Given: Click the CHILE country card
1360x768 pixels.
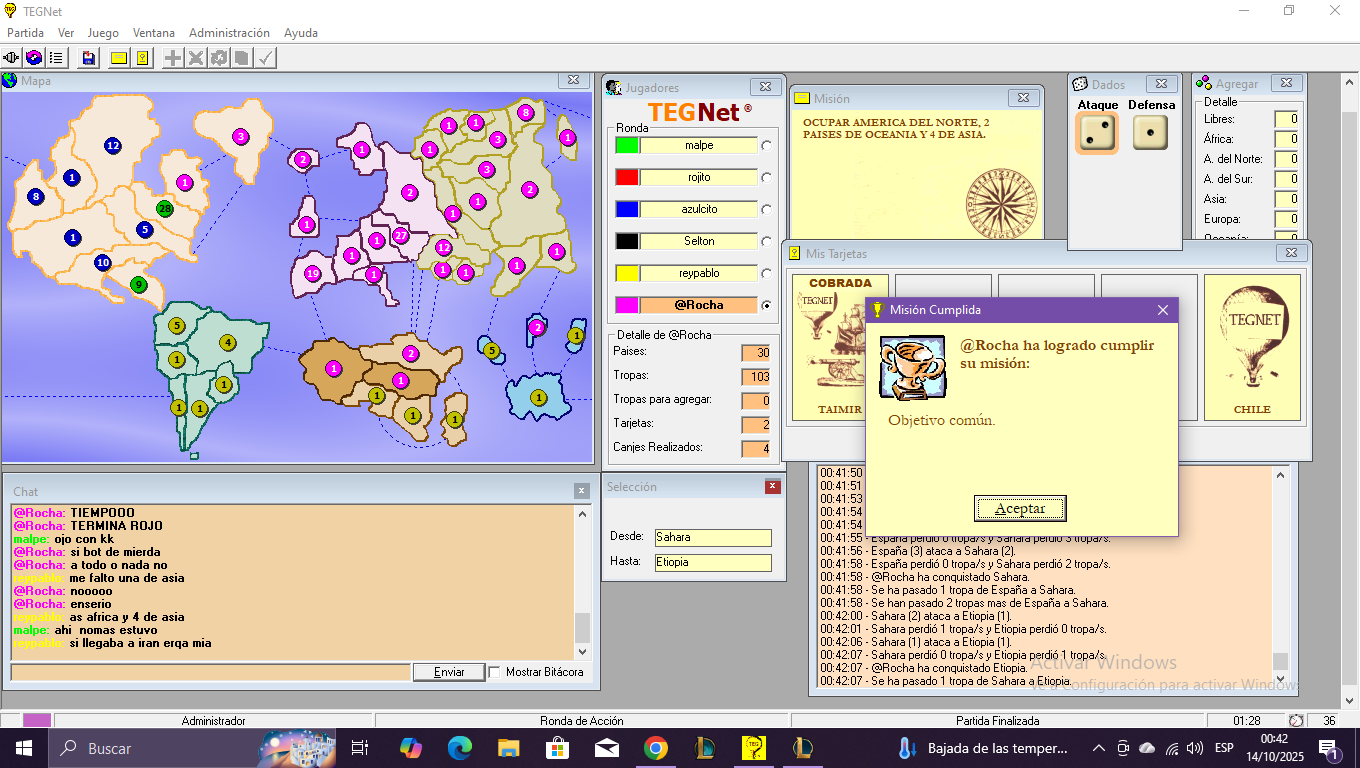Looking at the screenshot, I should click(x=1252, y=347).
